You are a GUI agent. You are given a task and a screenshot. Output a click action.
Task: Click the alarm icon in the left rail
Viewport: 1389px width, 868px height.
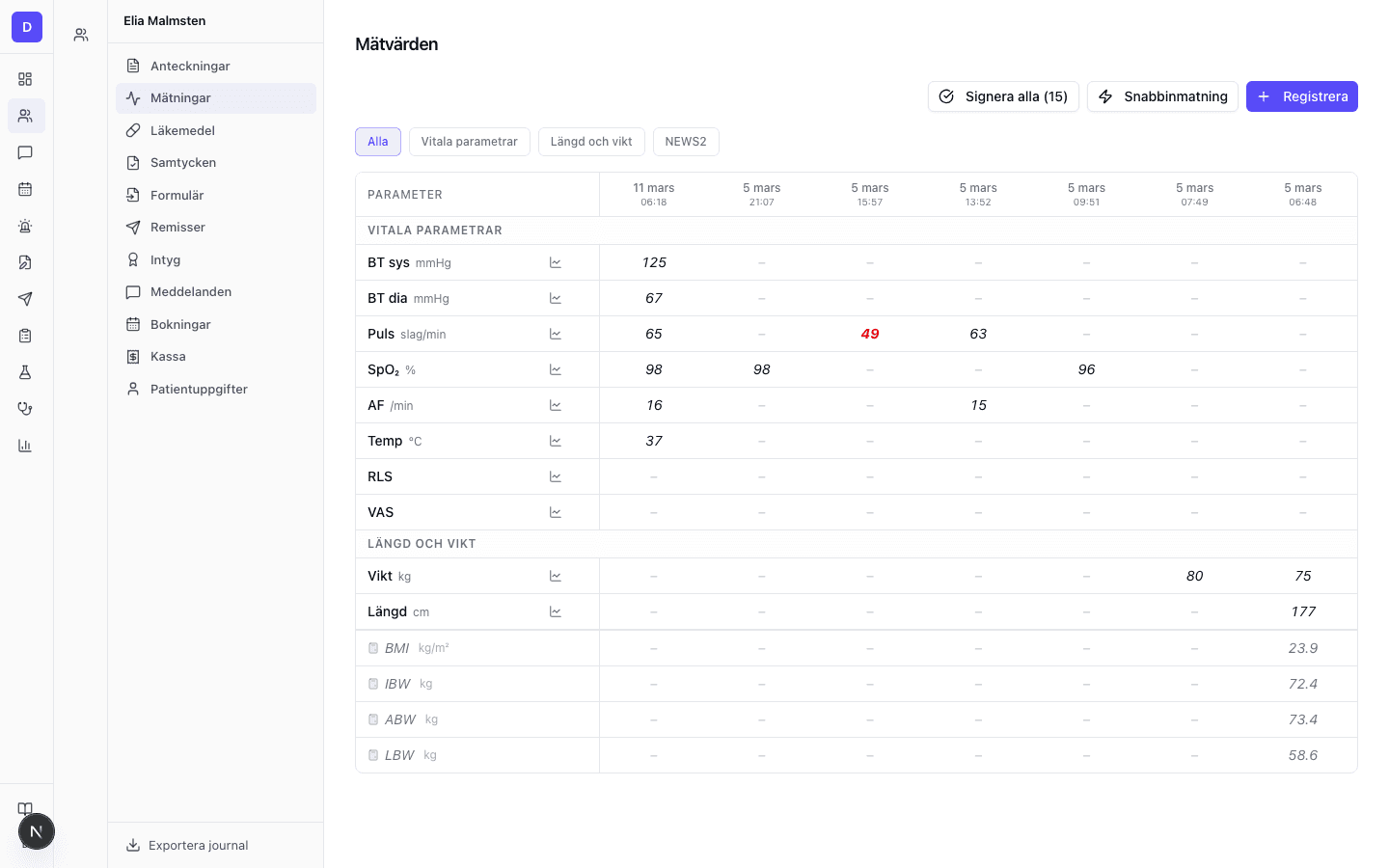click(x=26, y=226)
